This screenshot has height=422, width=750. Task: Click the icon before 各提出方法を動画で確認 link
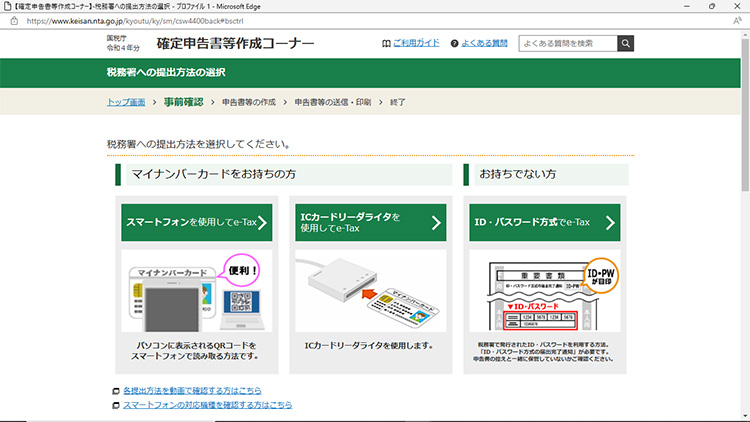point(116,390)
